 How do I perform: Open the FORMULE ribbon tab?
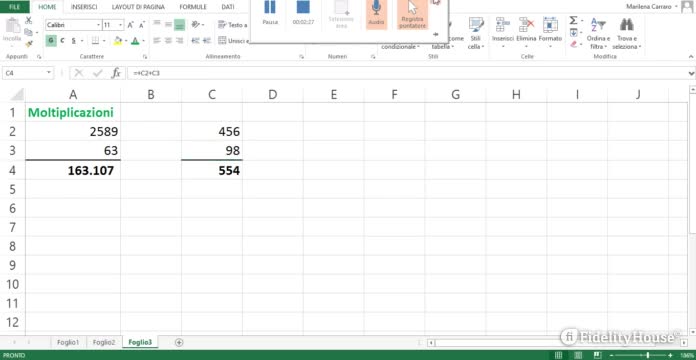pos(193,7)
